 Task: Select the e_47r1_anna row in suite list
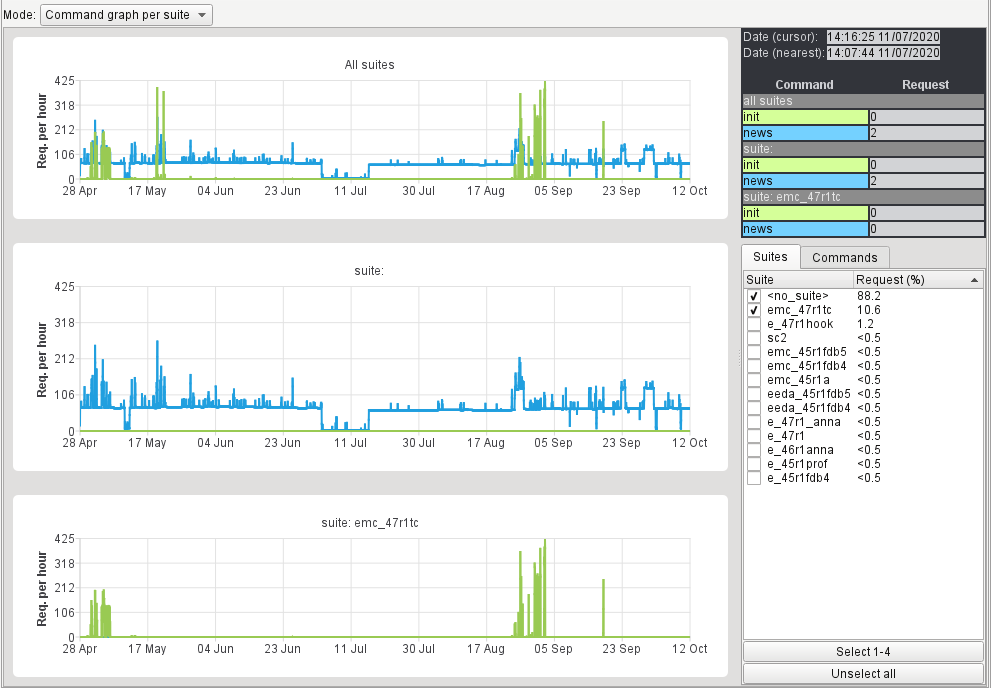click(805, 422)
